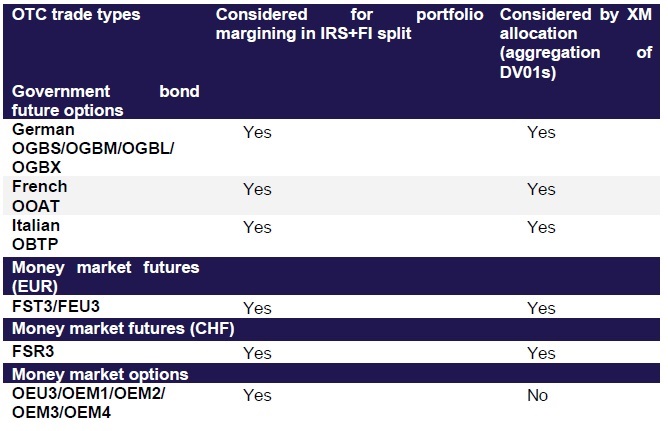Click the "Money market futures (CHF)" section header
The width and height of the screenshot is (668, 431).
[124, 330]
